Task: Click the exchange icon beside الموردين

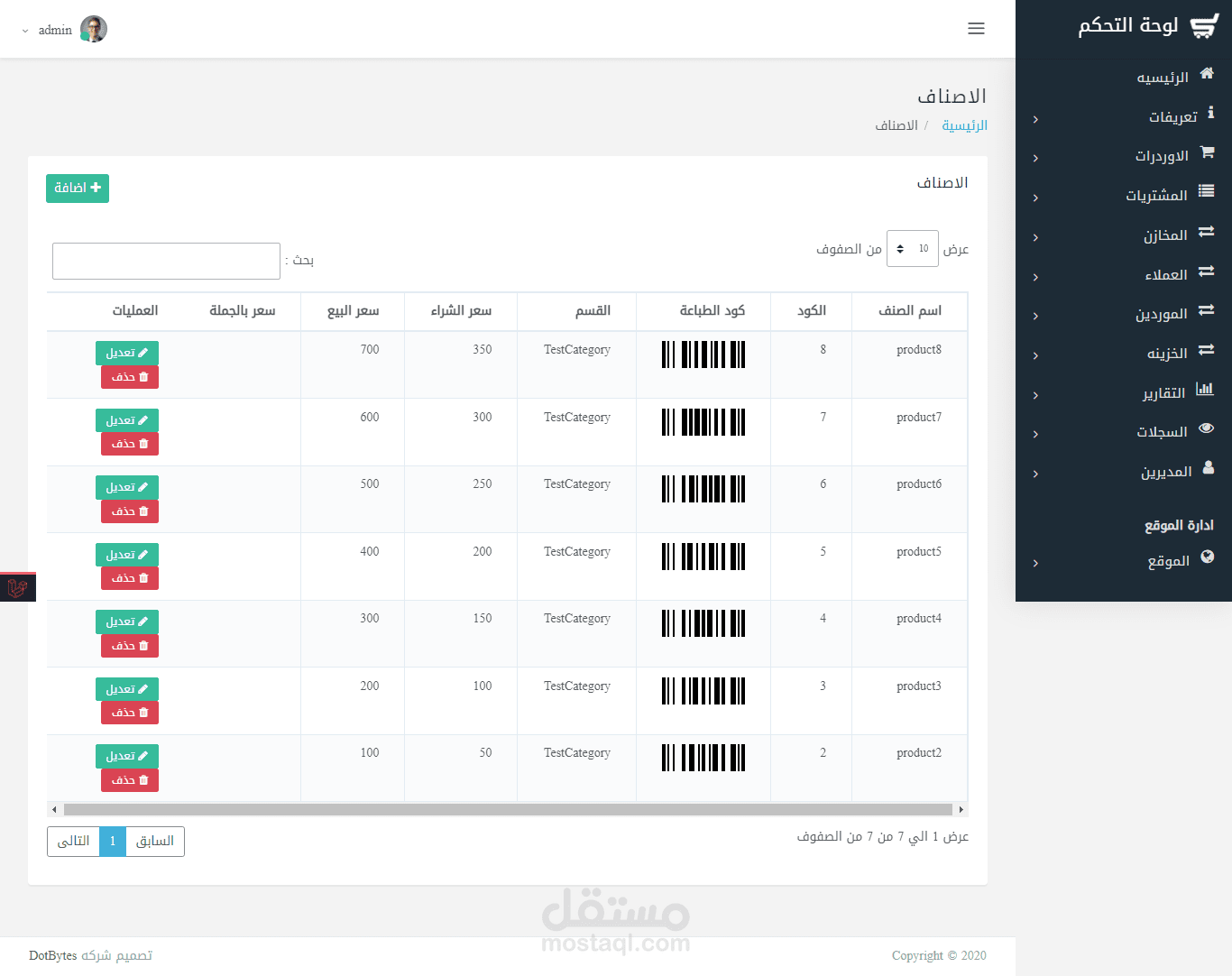Action: (1206, 309)
